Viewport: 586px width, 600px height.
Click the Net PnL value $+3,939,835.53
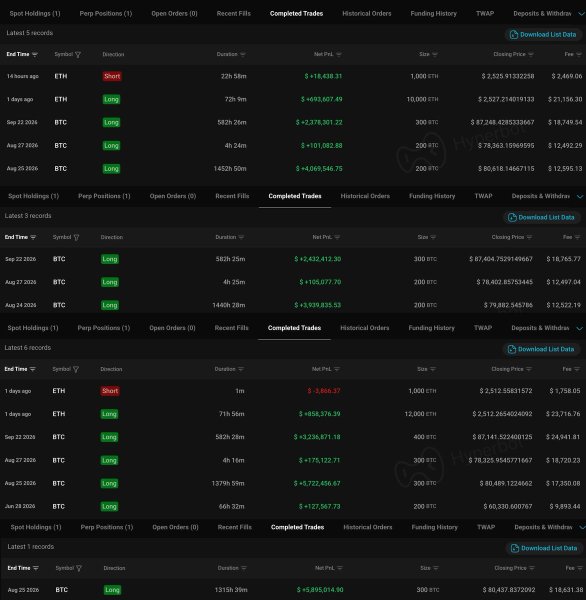[x=318, y=305]
